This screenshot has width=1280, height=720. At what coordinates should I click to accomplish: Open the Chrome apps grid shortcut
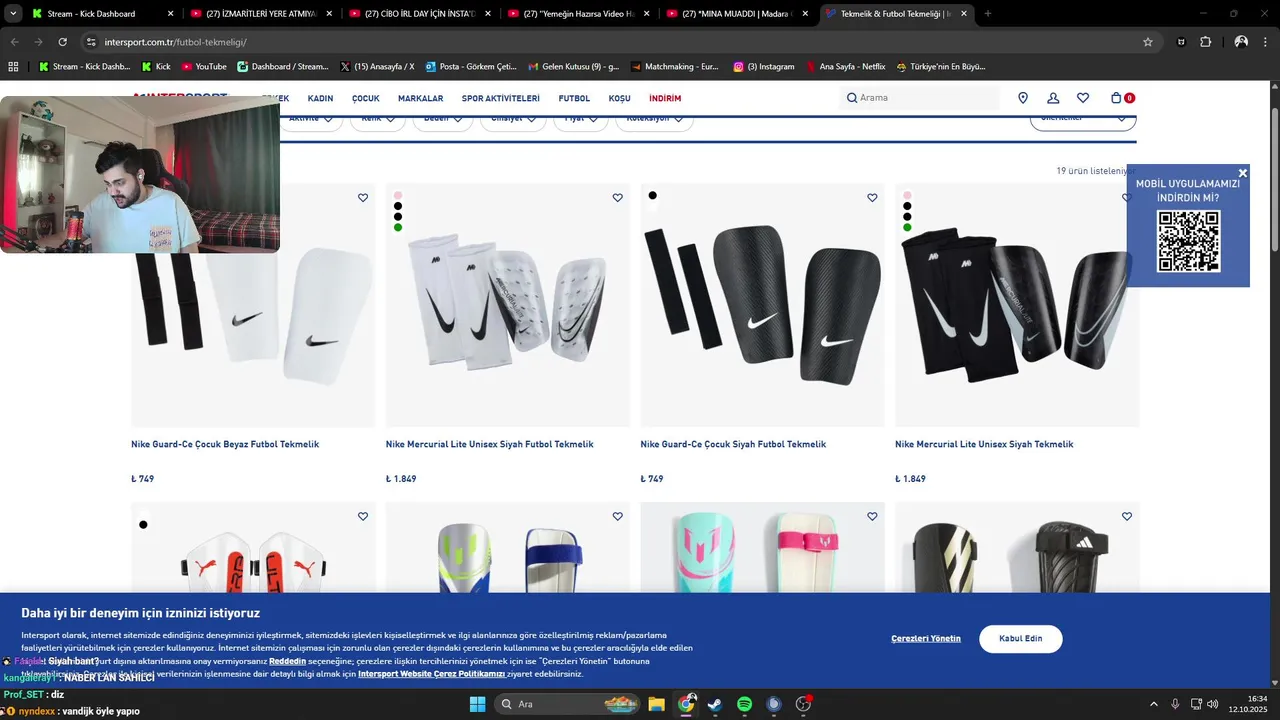coord(13,67)
